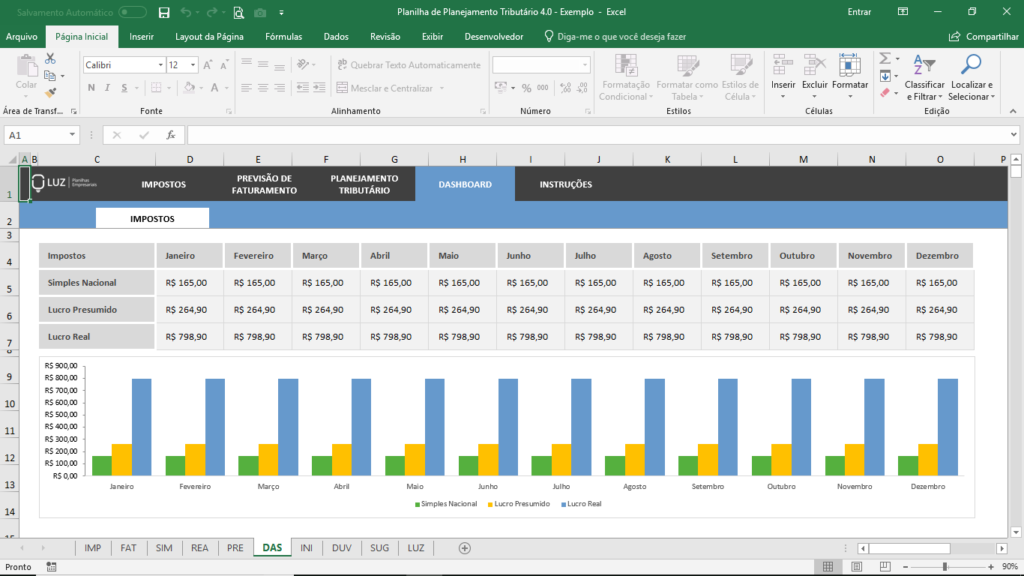Click the Compartilhar button
1024x576 pixels.
click(x=984, y=35)
